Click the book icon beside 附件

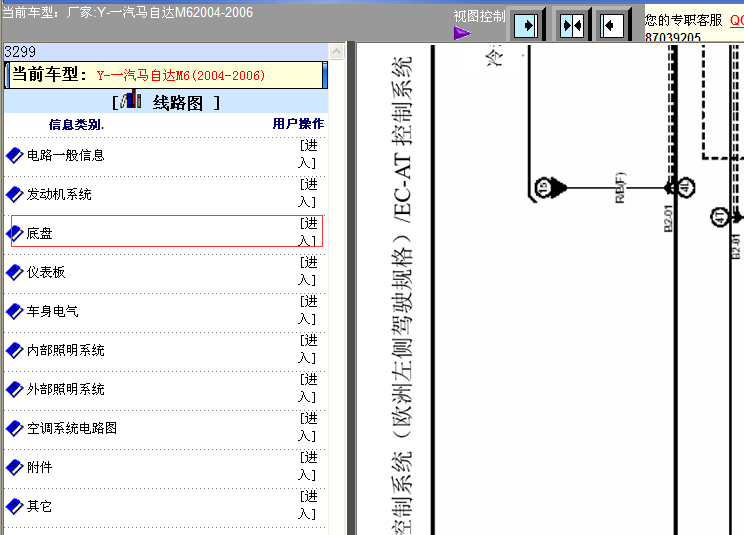(15, 467)
